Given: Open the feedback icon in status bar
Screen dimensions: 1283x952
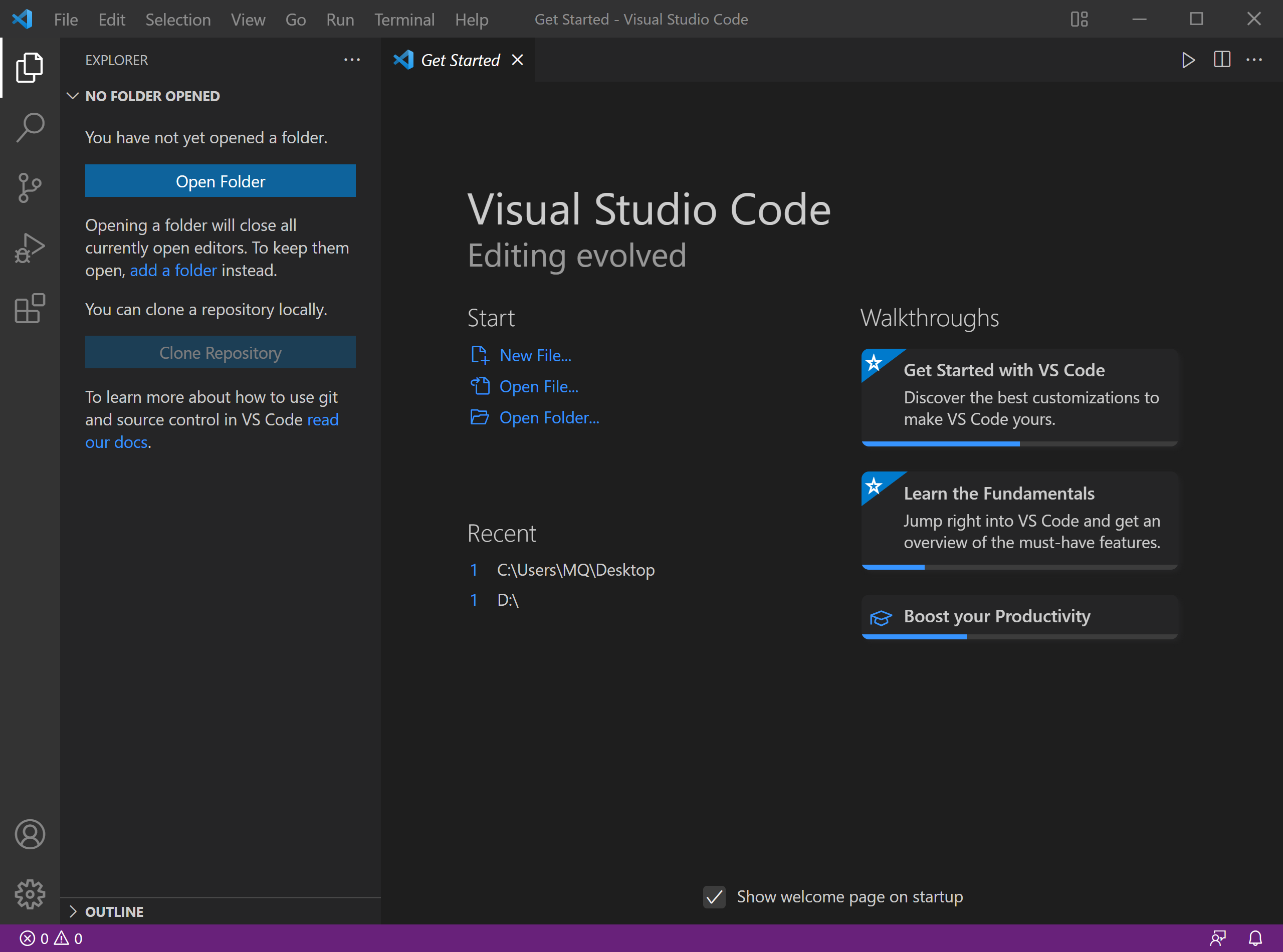Looking at the screenshot, I should (x=1217, y=939).
